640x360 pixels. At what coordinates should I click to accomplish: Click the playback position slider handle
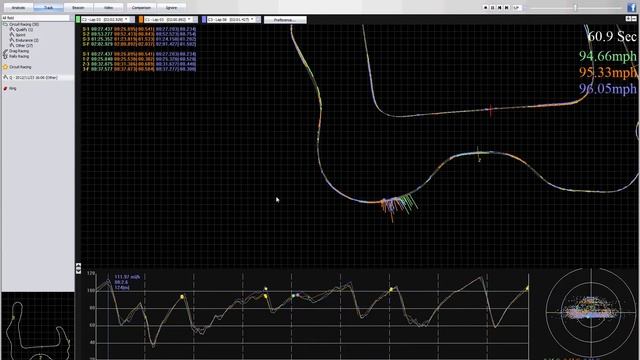[576, 7]
